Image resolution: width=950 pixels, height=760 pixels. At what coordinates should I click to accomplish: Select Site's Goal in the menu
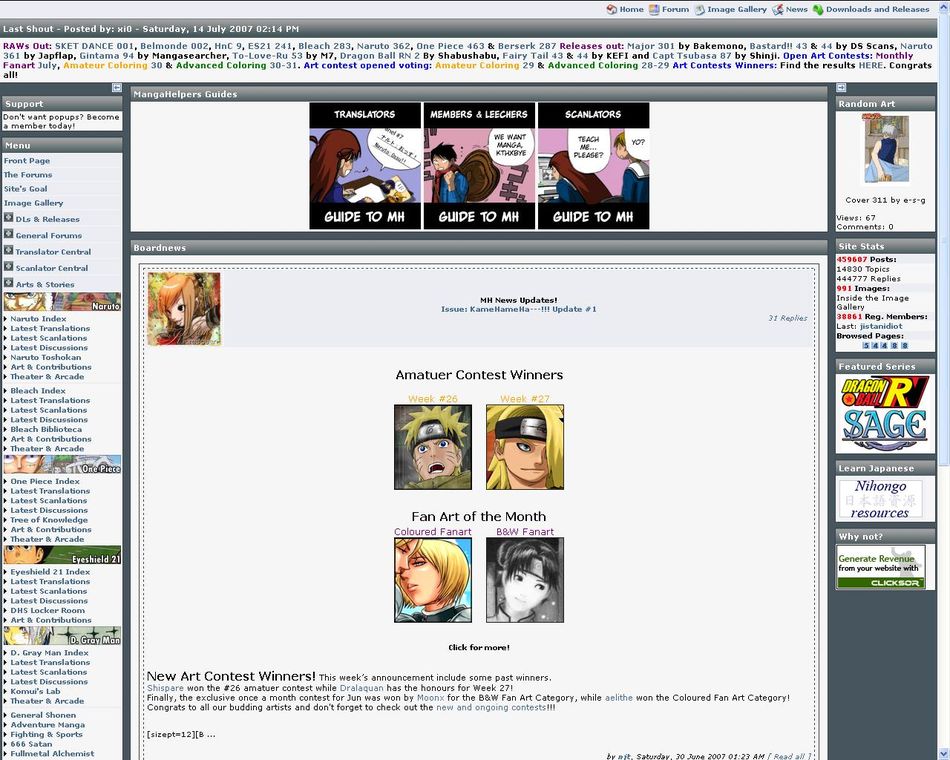(25, 188)
